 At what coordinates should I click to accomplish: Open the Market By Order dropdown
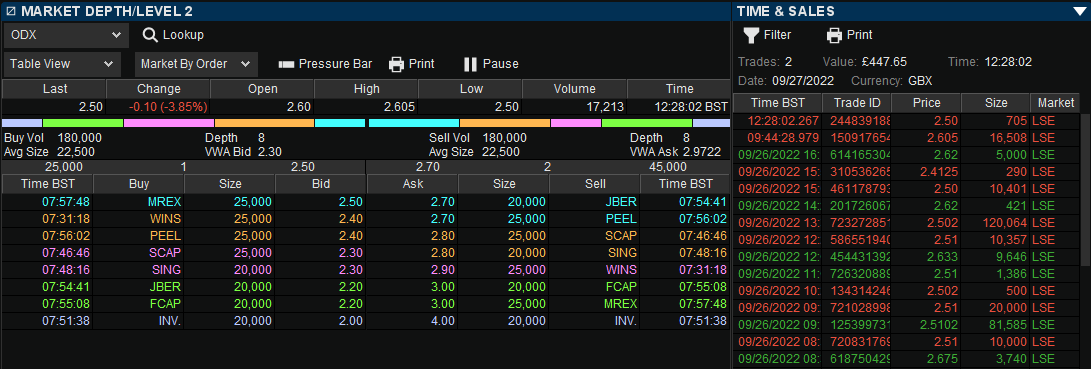click(x=196, y=64)
